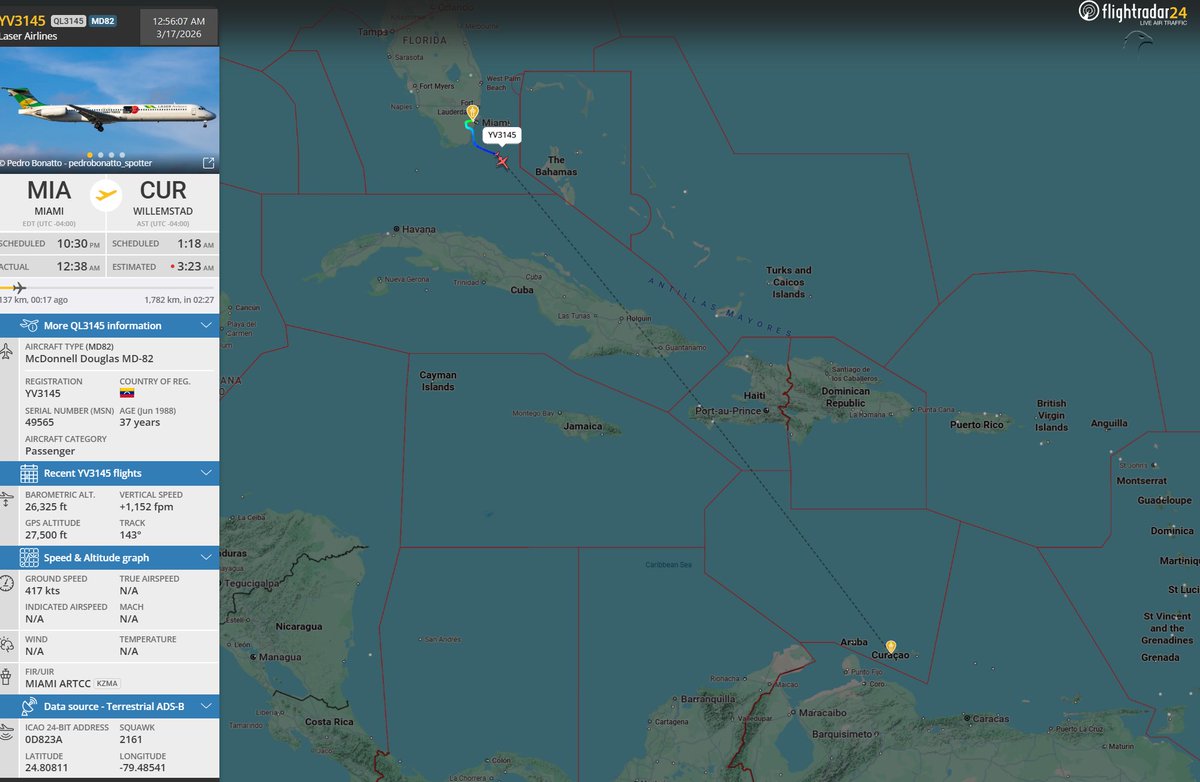Click the MIA origin airport code
This screenshot has width=1200, height=782.
(x=49, y=191)
